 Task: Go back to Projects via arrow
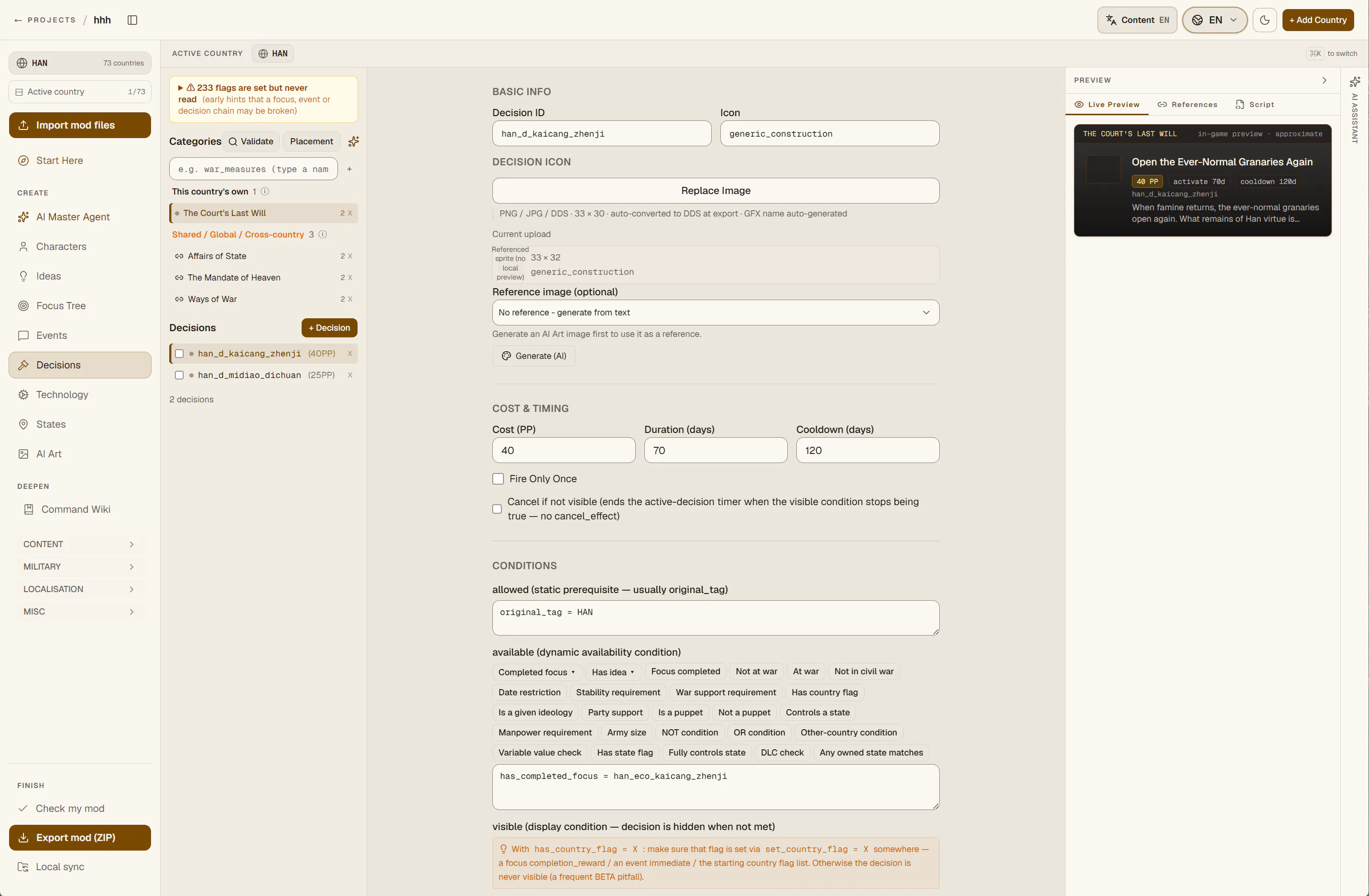18,20
